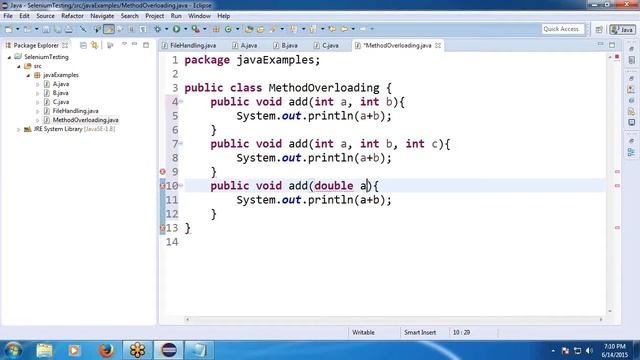This screenshot has height=360, width=640.
Task: Open Windows Explorer from the taskbar
Action: (x=44, y=350)
